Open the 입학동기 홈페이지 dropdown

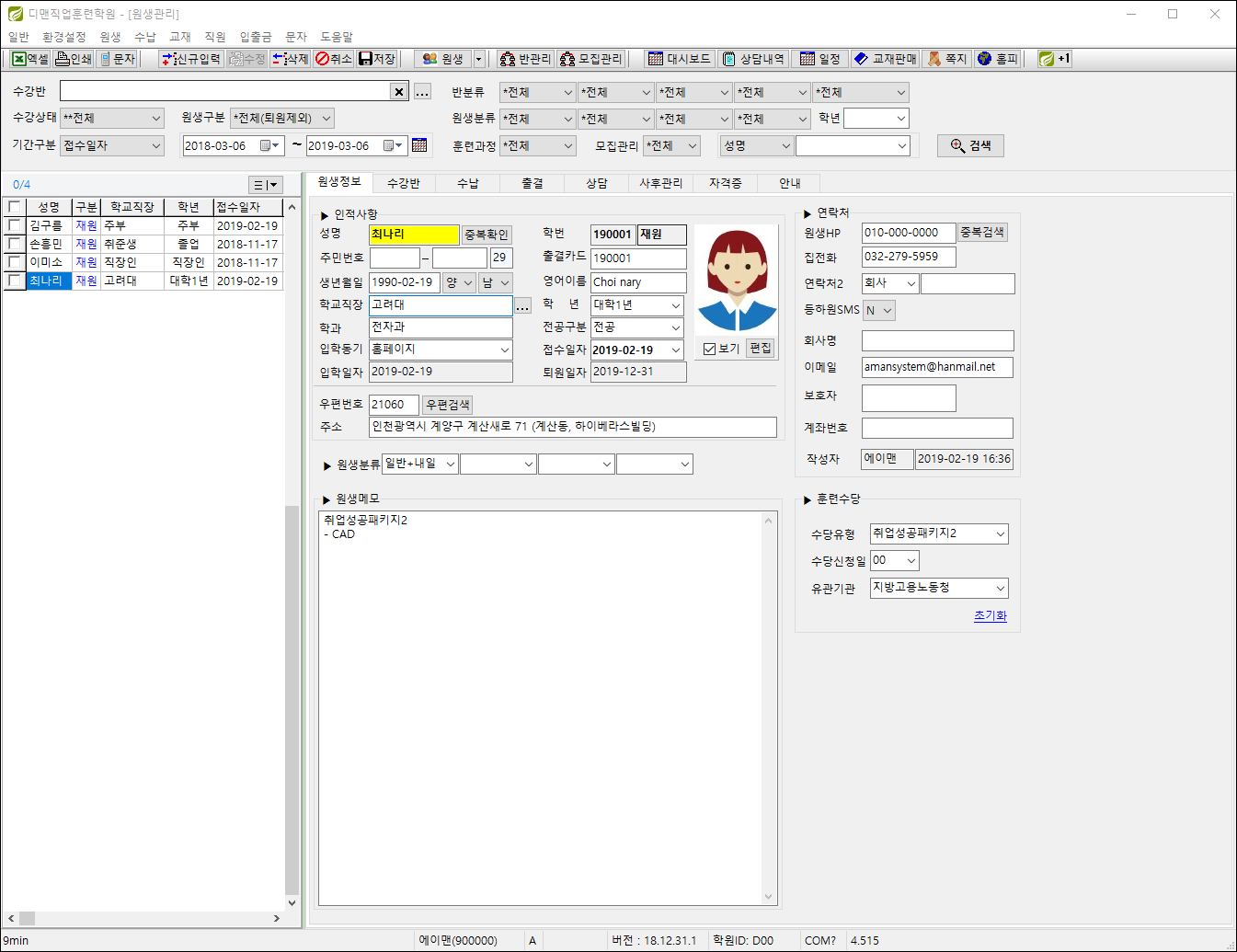point(441,350)
